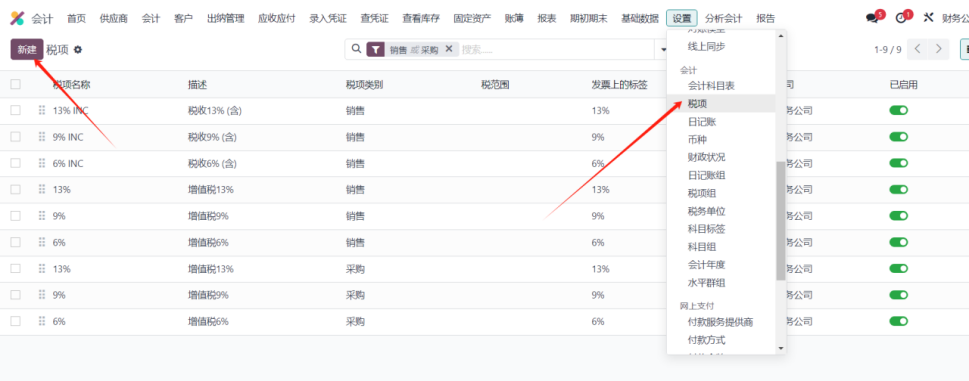
Task: Grab the drag handle of the 增值税9% 采购 row
Action: [x=42, y=295]
